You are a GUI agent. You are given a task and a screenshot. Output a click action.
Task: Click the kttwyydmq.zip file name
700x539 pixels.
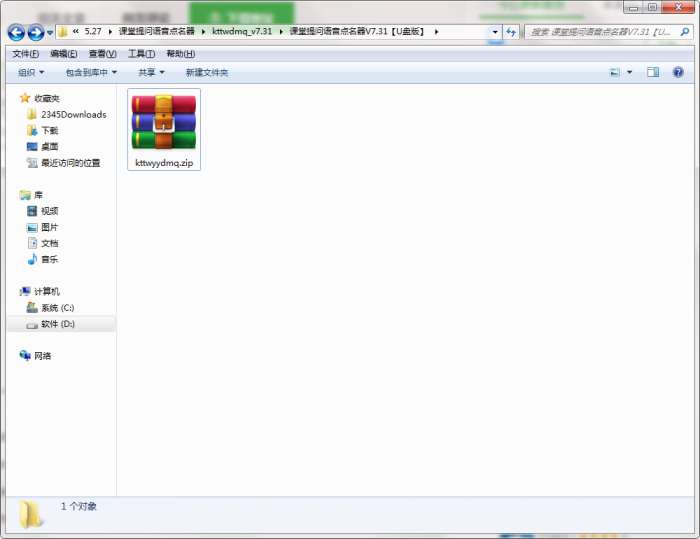(x=164, y=163)
